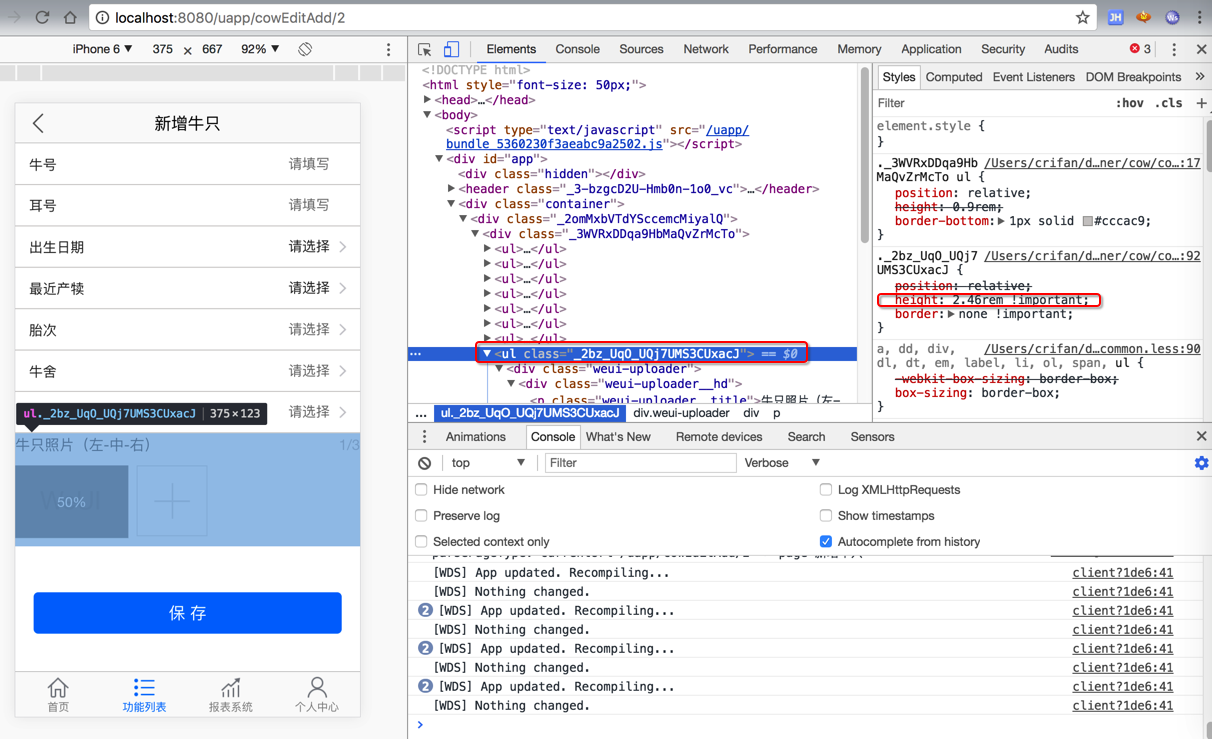Click the back arrow in app header
Viewport: 1212px width, 740px height.
pos(39,123)
